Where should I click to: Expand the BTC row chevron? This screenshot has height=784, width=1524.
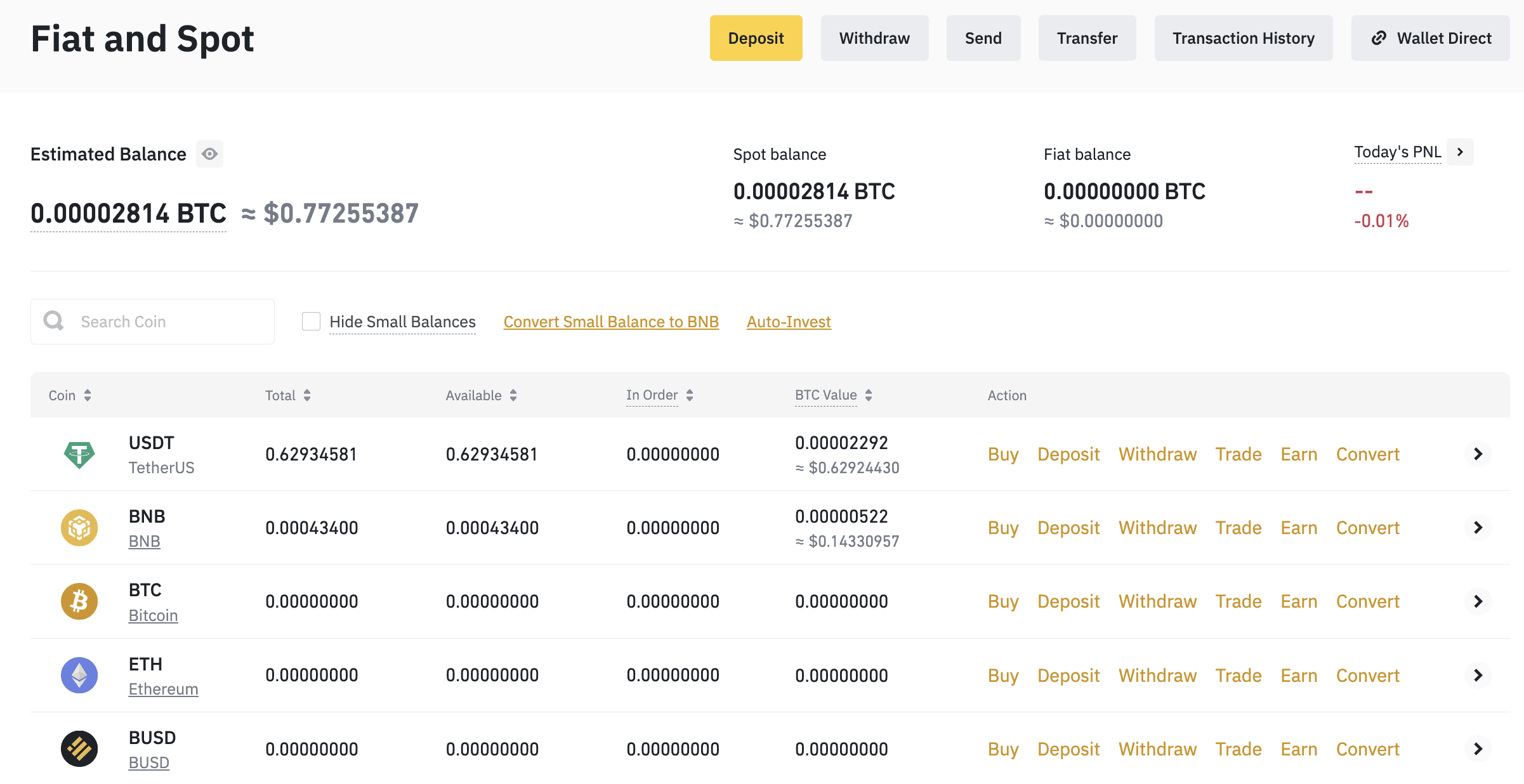pos(1478,601)
